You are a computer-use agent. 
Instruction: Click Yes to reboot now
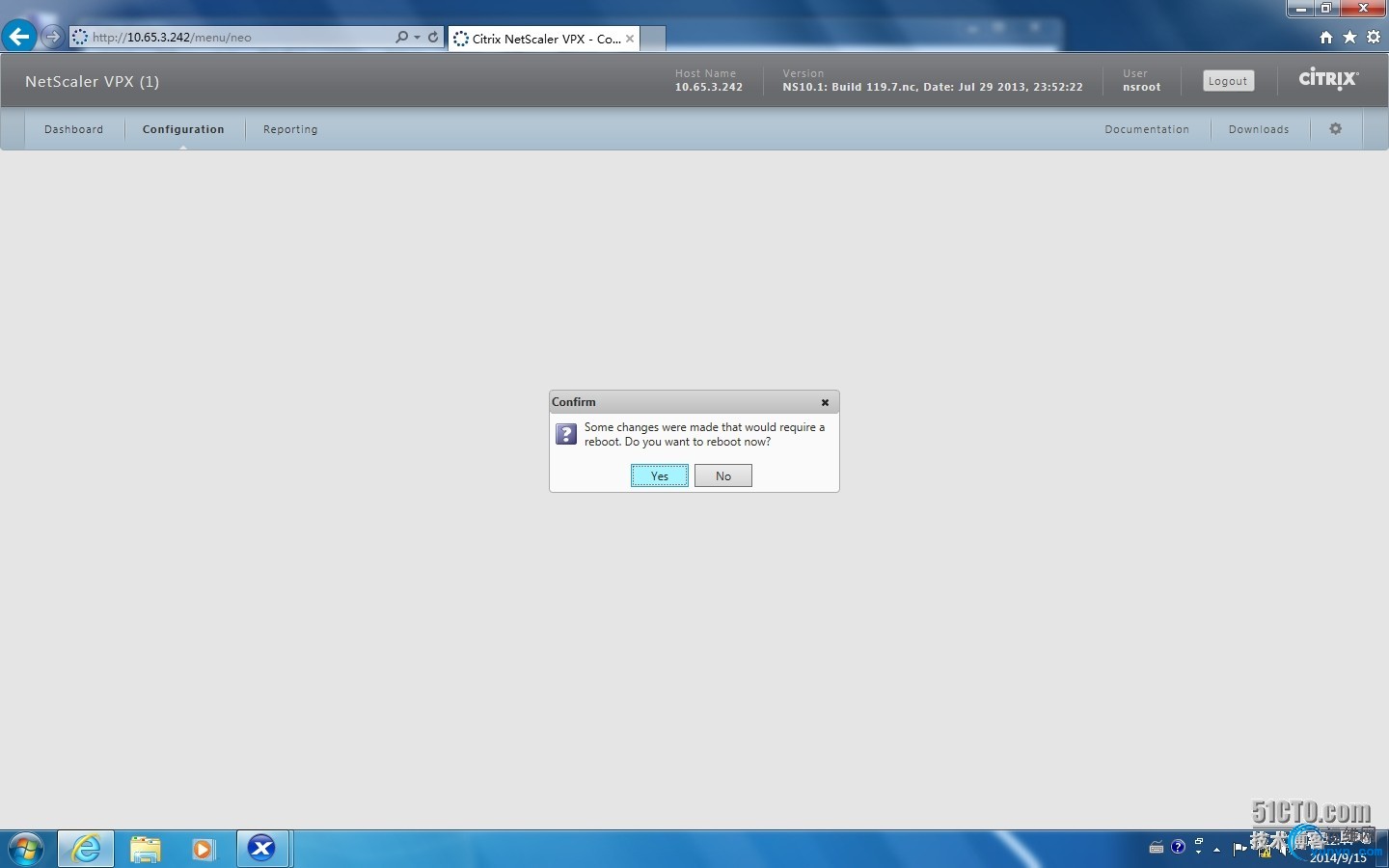[x=660, y=475]
